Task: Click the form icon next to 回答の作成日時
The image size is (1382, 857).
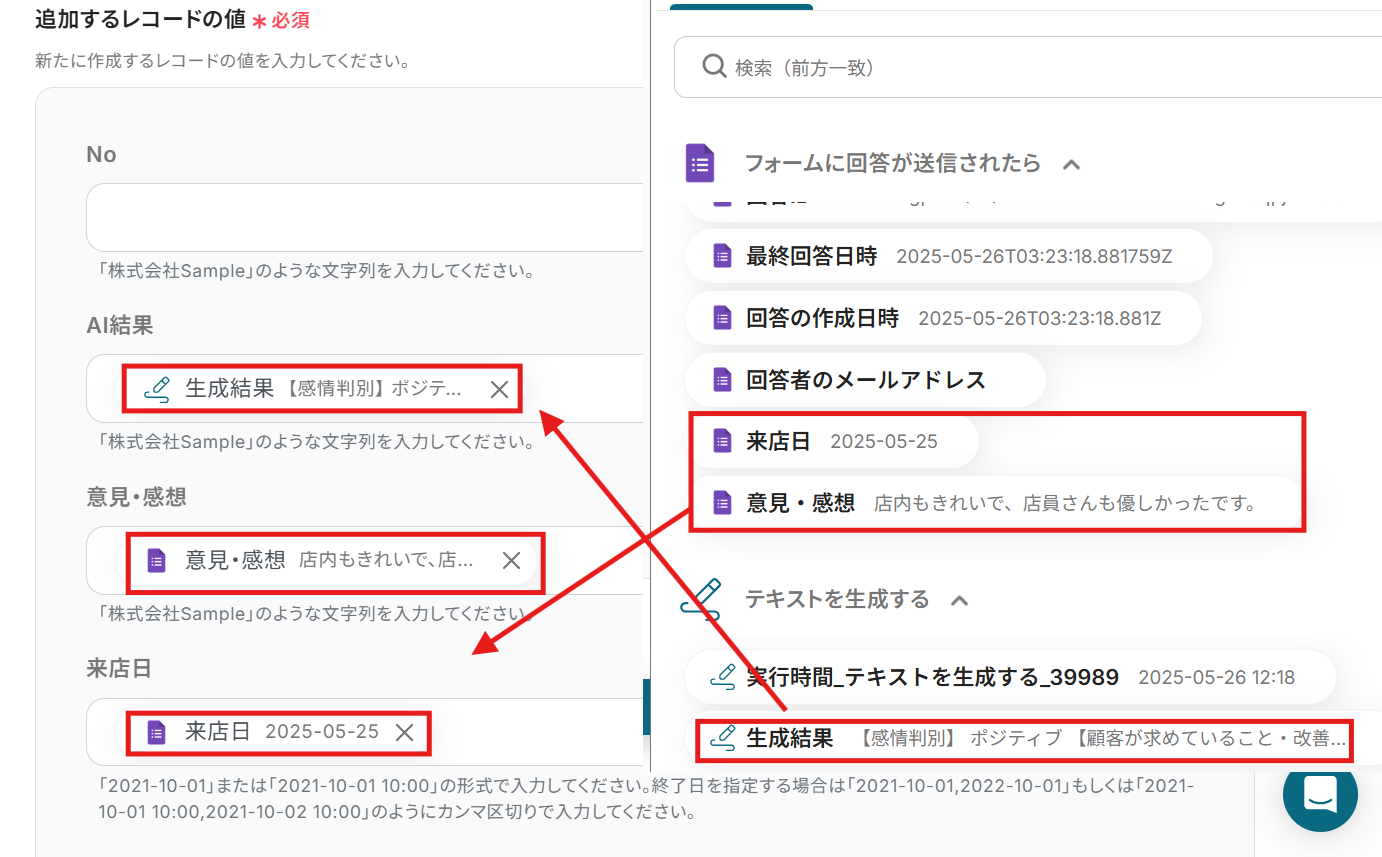Action: (x=722, y=318)
